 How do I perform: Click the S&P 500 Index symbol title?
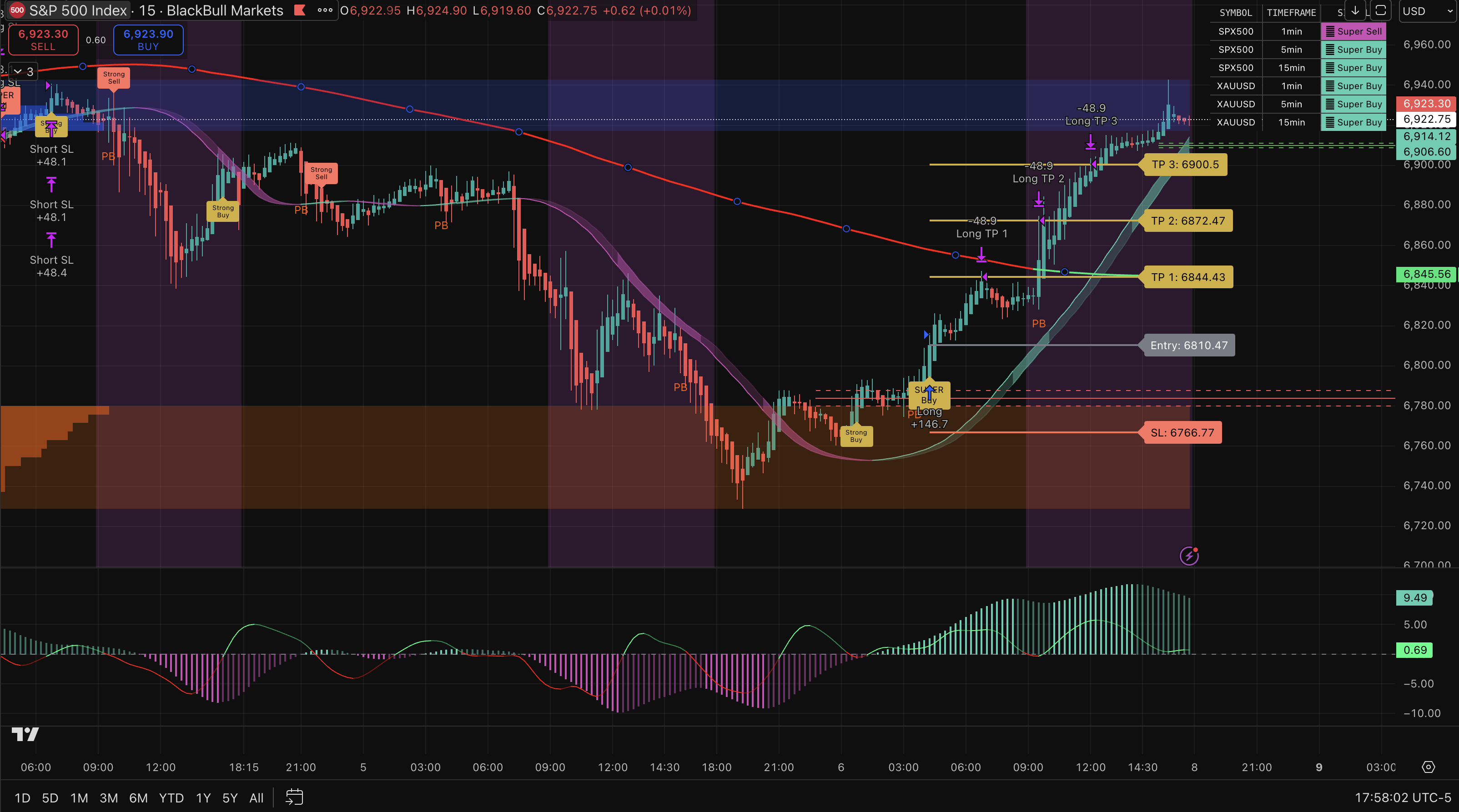tap(78, 10)
